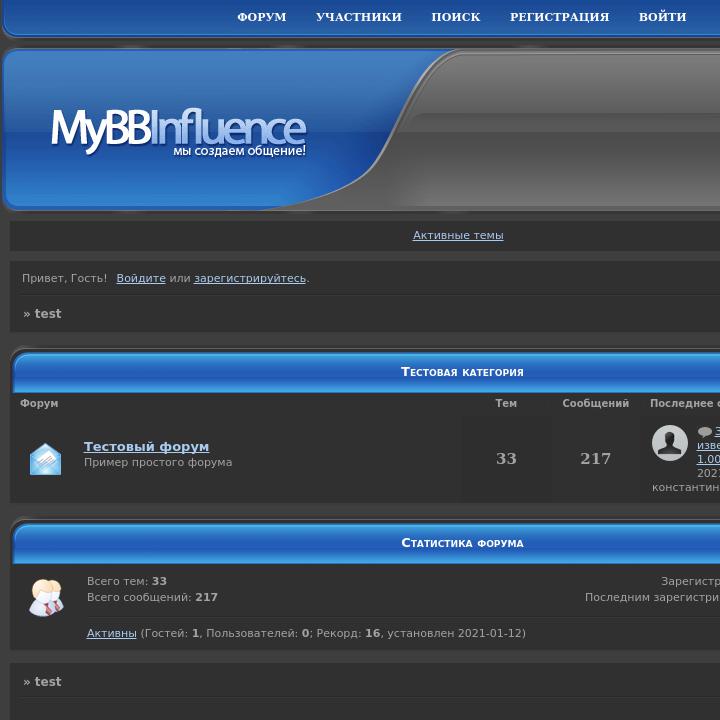The height and width of the screenshot is (720, 720).
Task: Click lower 'test' breadcrumb
Action: point(48,681)
